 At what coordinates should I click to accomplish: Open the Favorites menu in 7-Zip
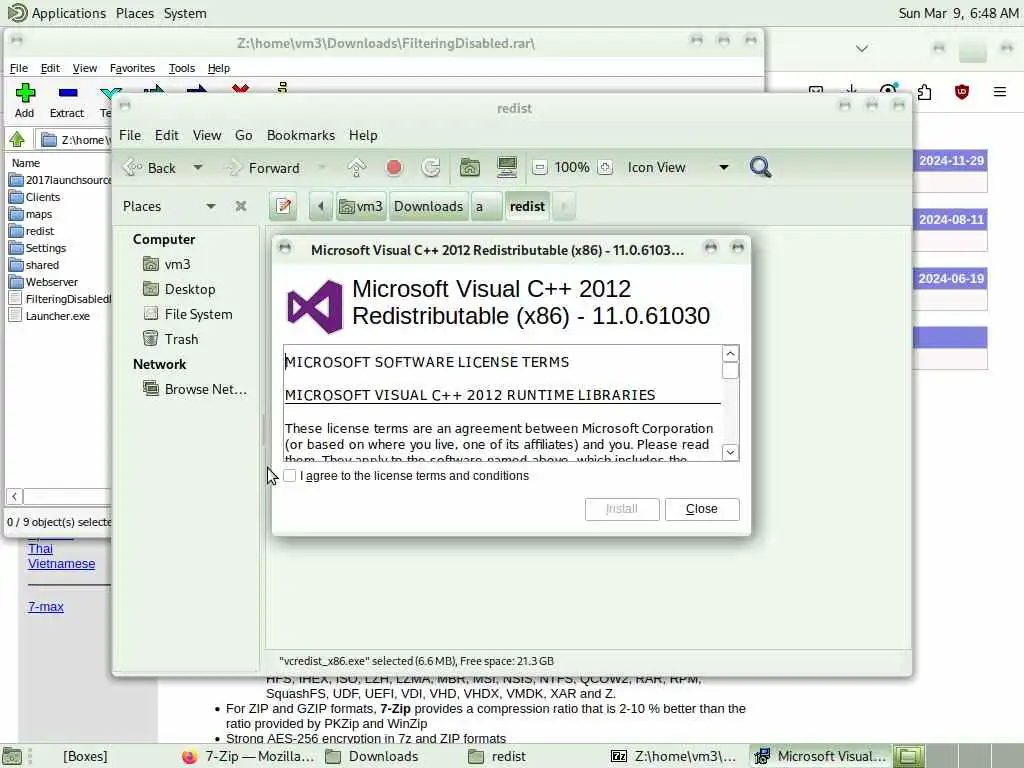click(132, 68)
